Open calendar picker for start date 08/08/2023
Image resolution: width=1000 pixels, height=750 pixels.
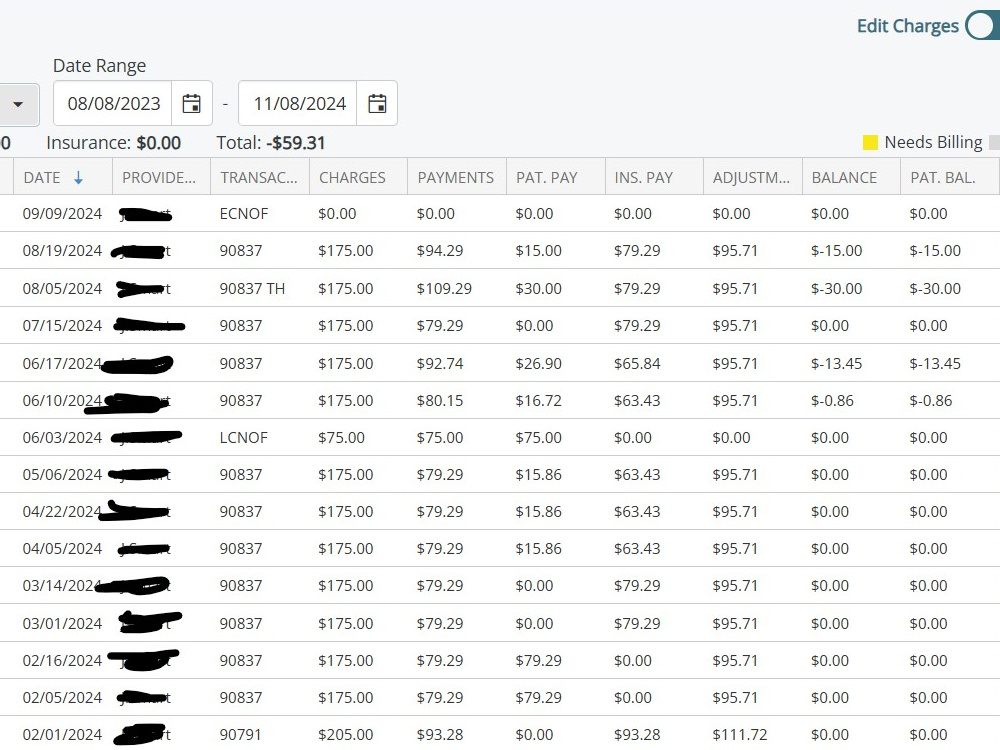(x=191, y=103)
